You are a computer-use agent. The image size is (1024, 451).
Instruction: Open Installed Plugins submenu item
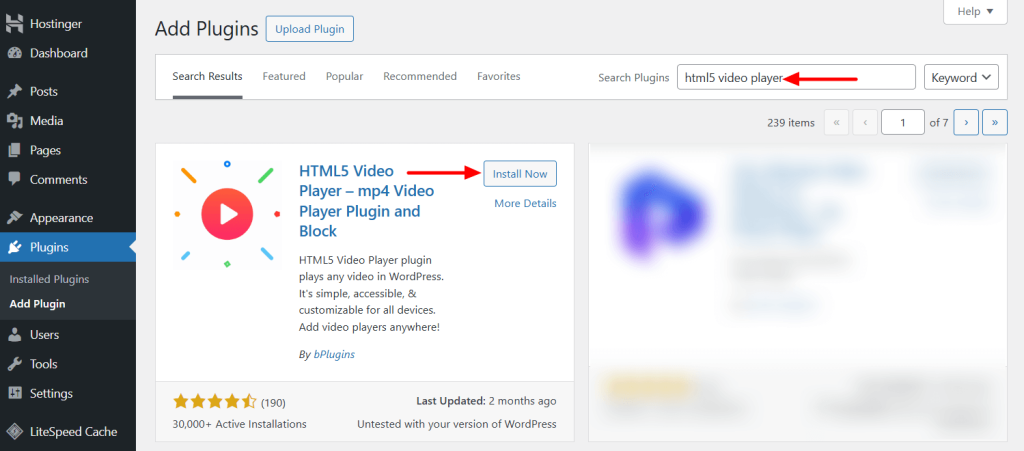point(49,279)
